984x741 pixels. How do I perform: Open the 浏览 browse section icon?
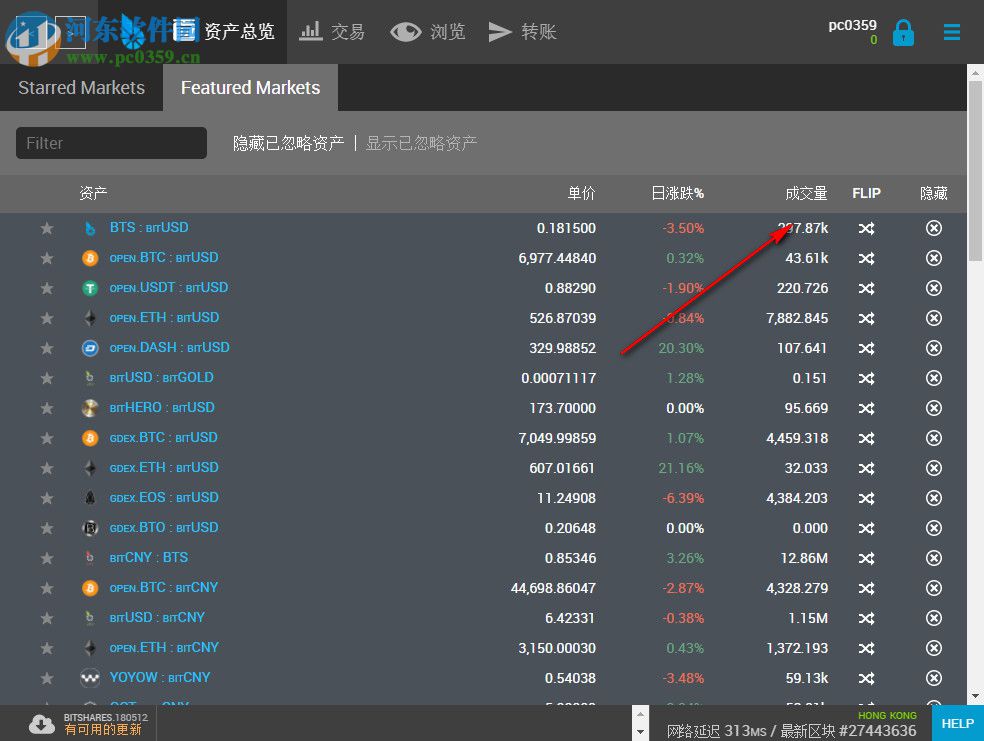point(405,31)
